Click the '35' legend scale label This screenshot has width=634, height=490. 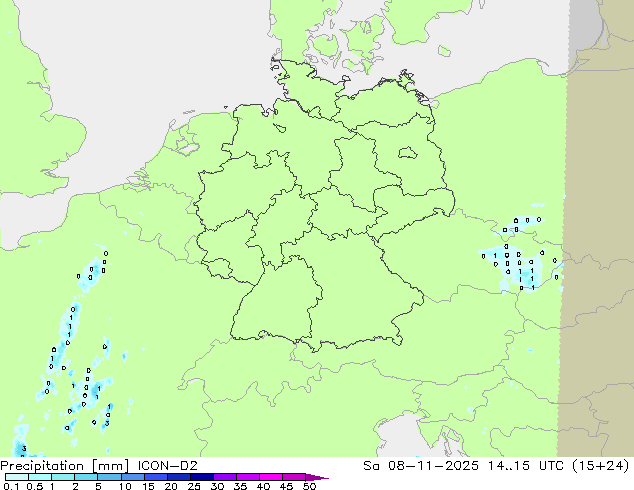(240, 486)
